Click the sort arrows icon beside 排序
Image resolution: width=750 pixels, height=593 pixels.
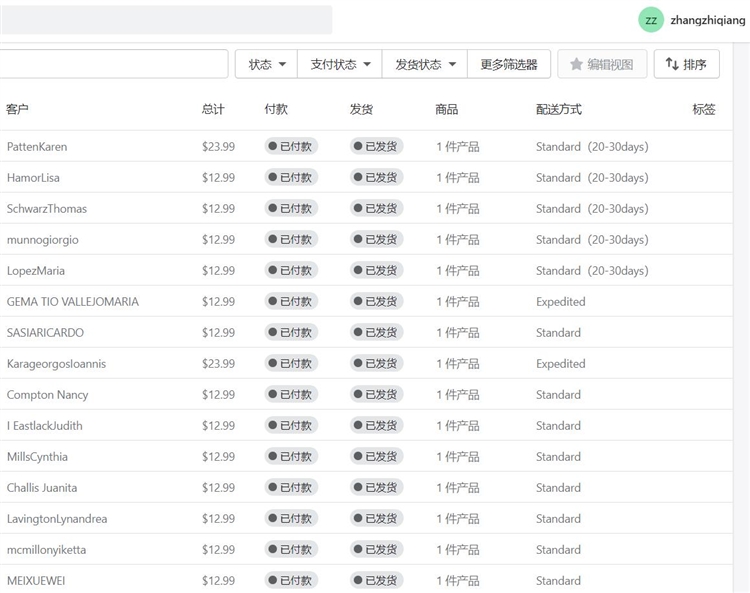tap(672, 64)
